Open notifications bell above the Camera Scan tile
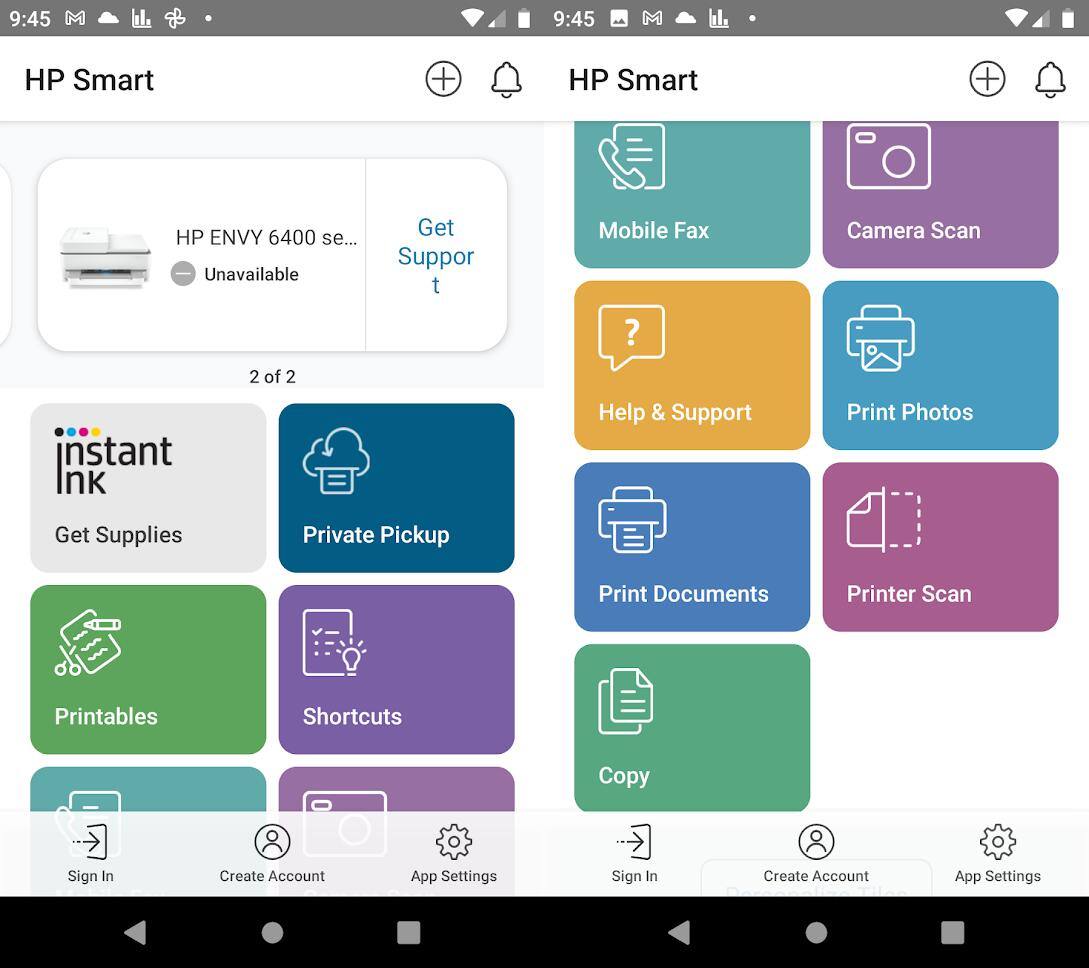This screenshot has width=1089, height=968. click(x=1050, y=79)
